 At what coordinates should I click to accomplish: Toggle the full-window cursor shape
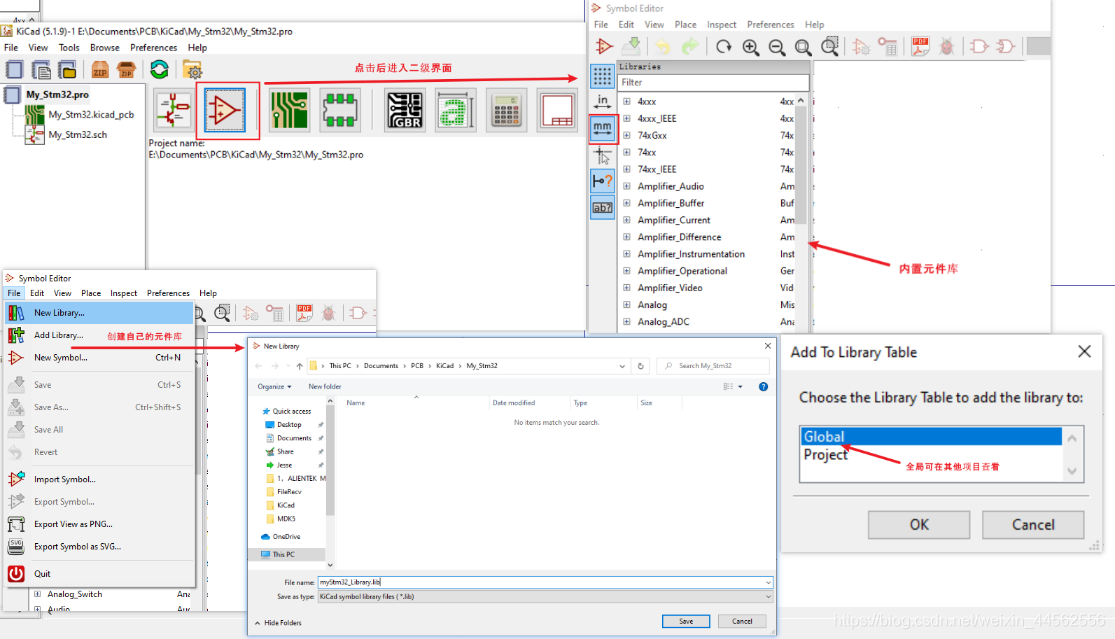pos(602,154)
